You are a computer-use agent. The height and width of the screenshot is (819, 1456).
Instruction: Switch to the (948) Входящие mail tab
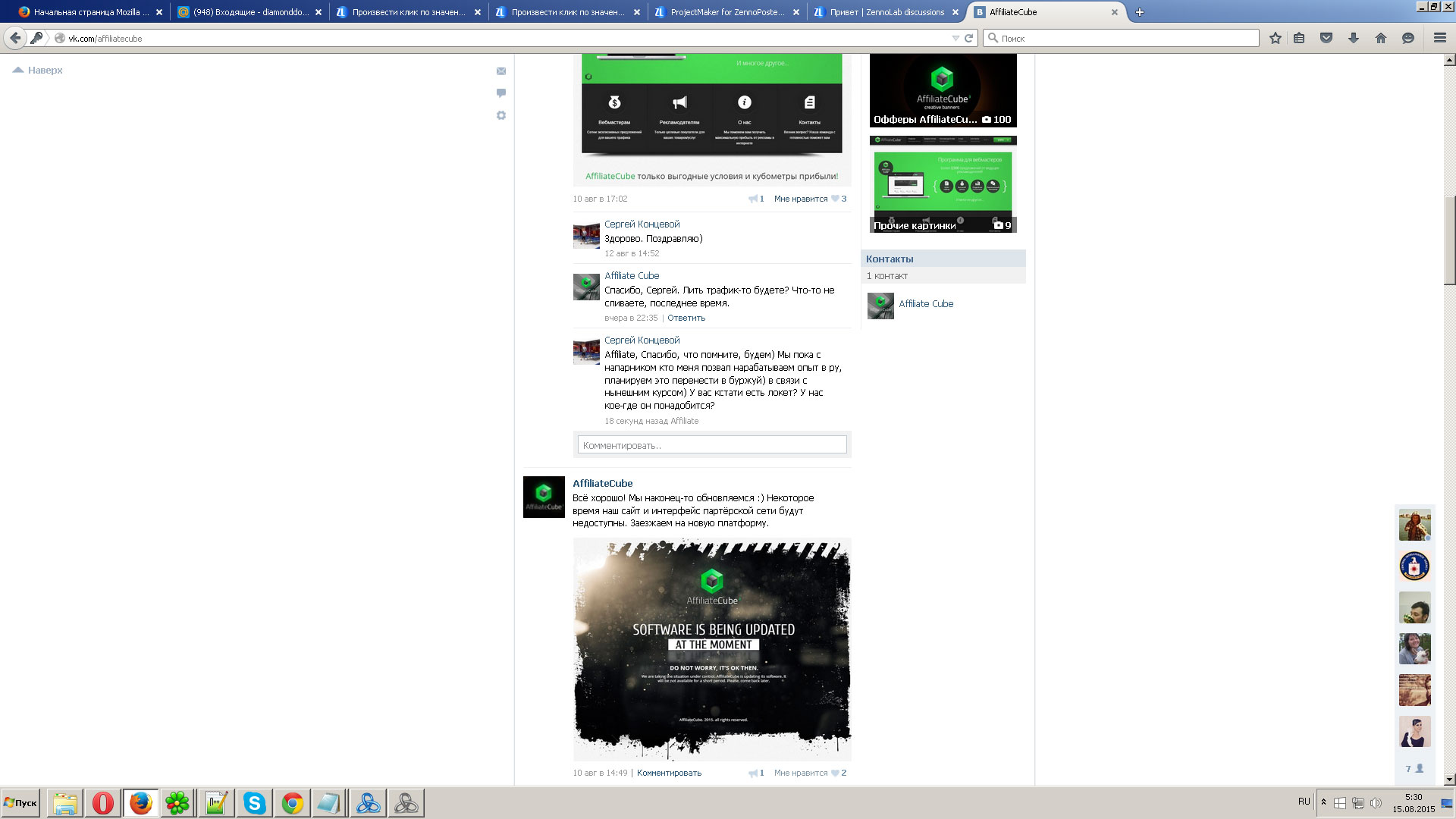tap(250, 12)
